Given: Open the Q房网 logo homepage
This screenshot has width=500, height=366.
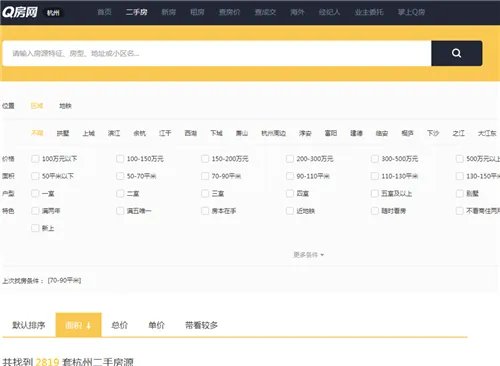Looking at the screenshot, I should point(20,12).
